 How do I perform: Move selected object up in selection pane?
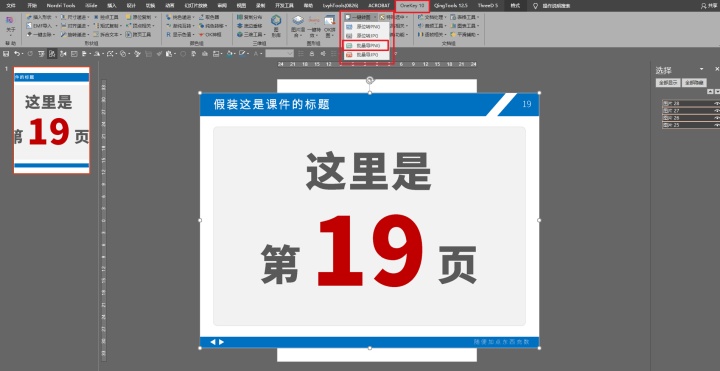[710, 92]
